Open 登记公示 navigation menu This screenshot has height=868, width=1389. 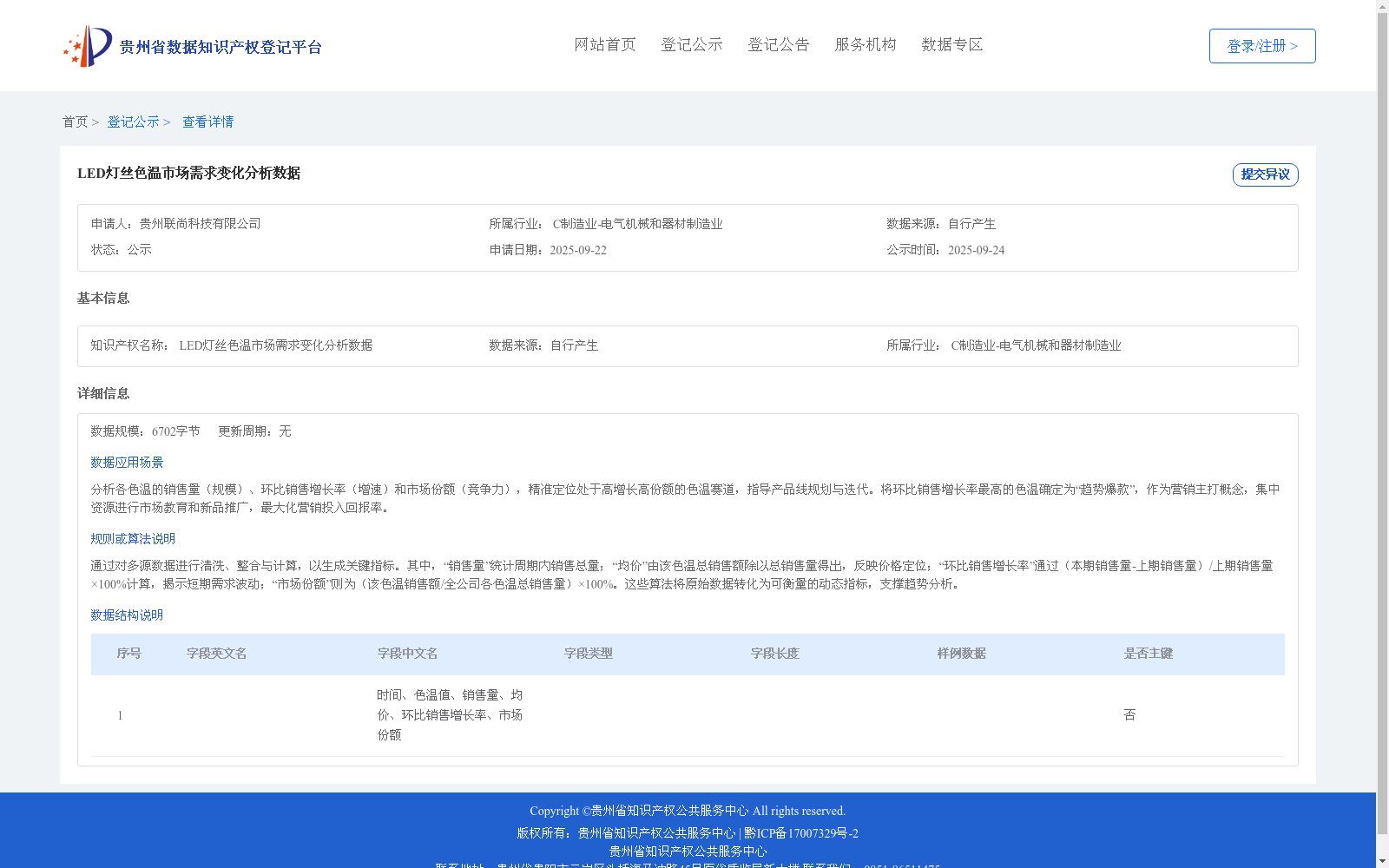692,44
